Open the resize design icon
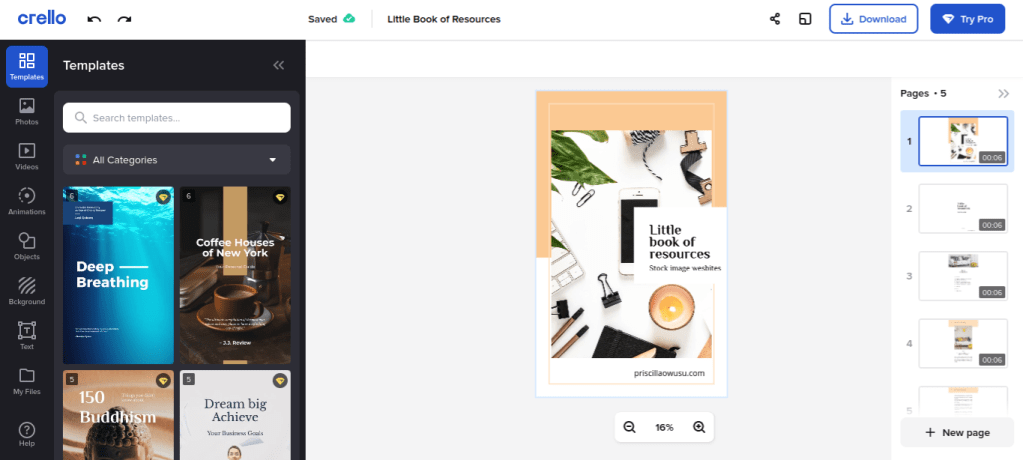 pyautogui.click(x=804, y=19)
